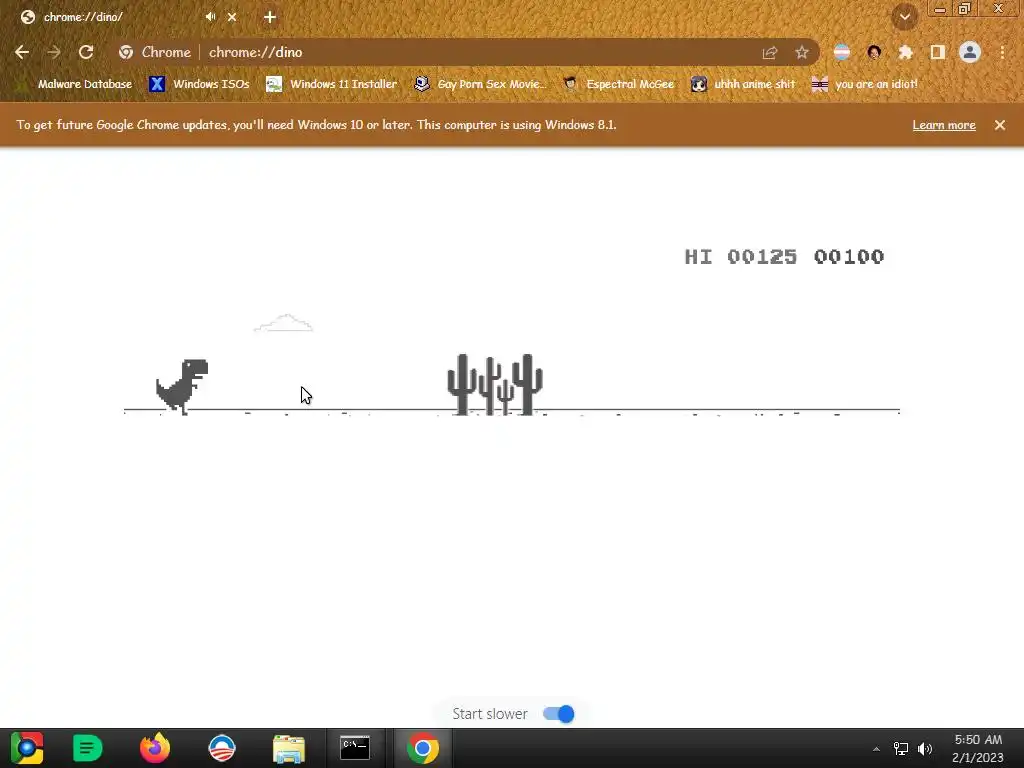Open the Windows 11 Installer bookmark
The width and height of the screenshot is (1024, 768).
(332, 84)
